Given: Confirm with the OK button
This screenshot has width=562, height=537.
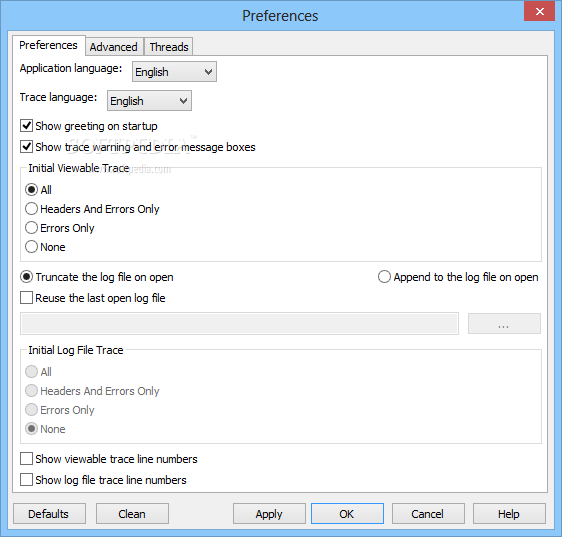Looking at the screenshot, I should [x=347, y=514].
